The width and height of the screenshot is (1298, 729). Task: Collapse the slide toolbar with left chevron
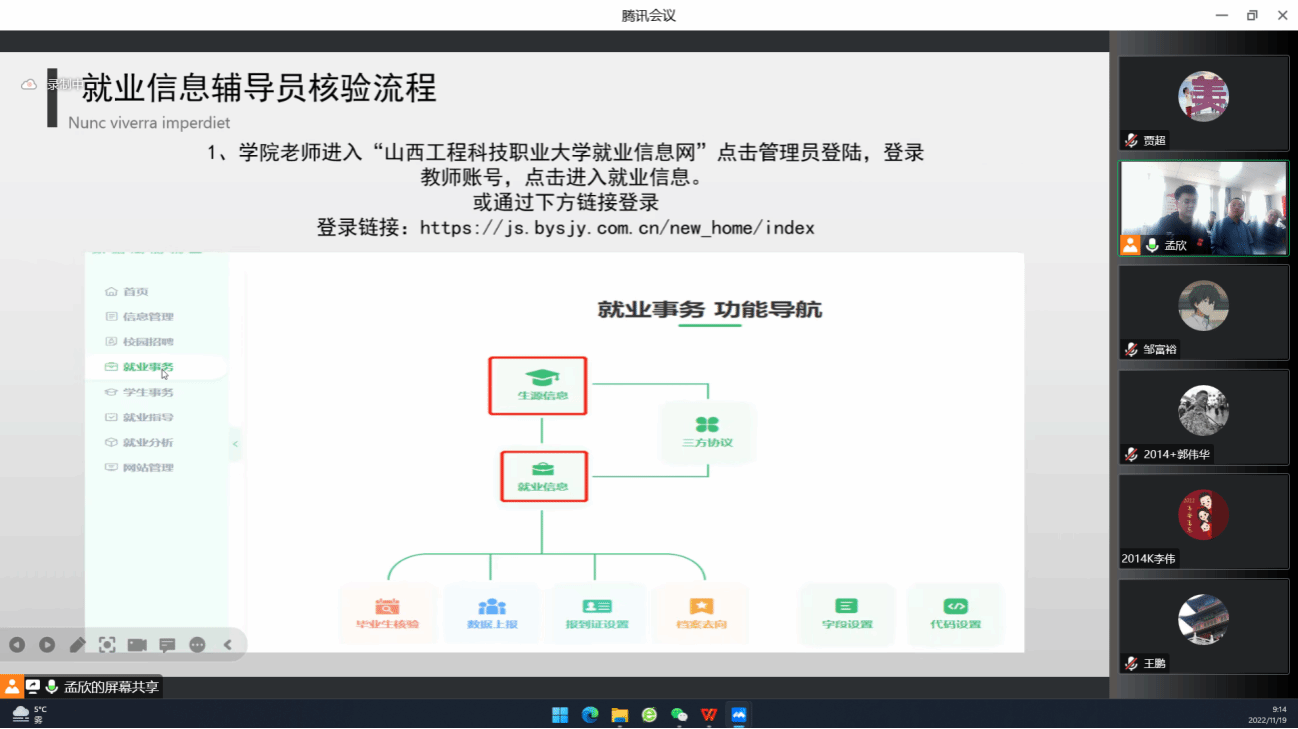pos(228,645)
